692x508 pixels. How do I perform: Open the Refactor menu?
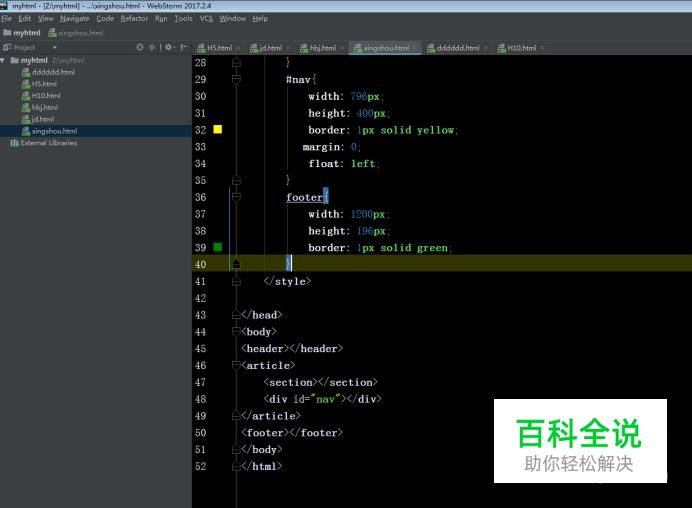tap(134, 18)
